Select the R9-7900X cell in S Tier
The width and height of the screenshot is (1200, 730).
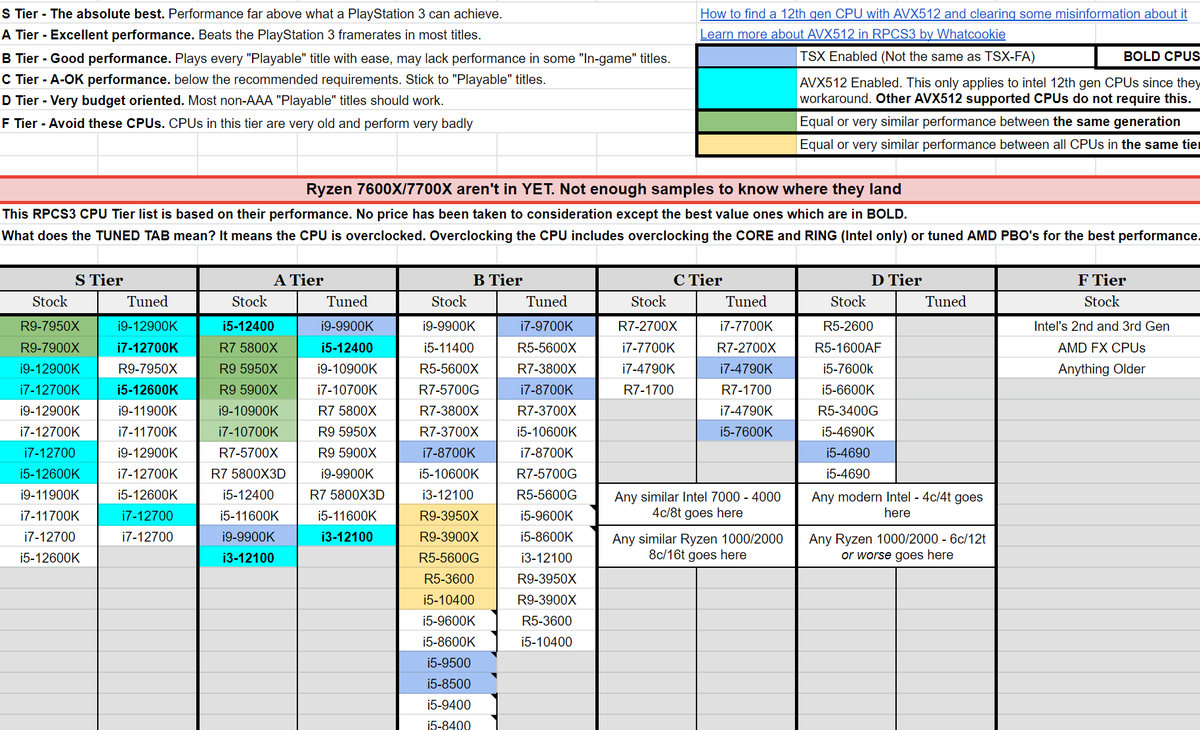pyautogui.click(x=49, y=348)
